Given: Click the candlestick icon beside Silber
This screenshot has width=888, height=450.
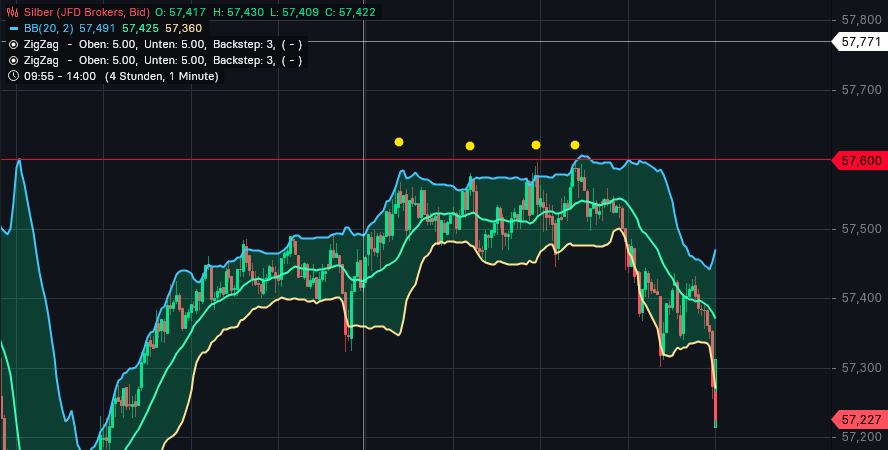Looking at the screenshot, I should pos(13,12).
